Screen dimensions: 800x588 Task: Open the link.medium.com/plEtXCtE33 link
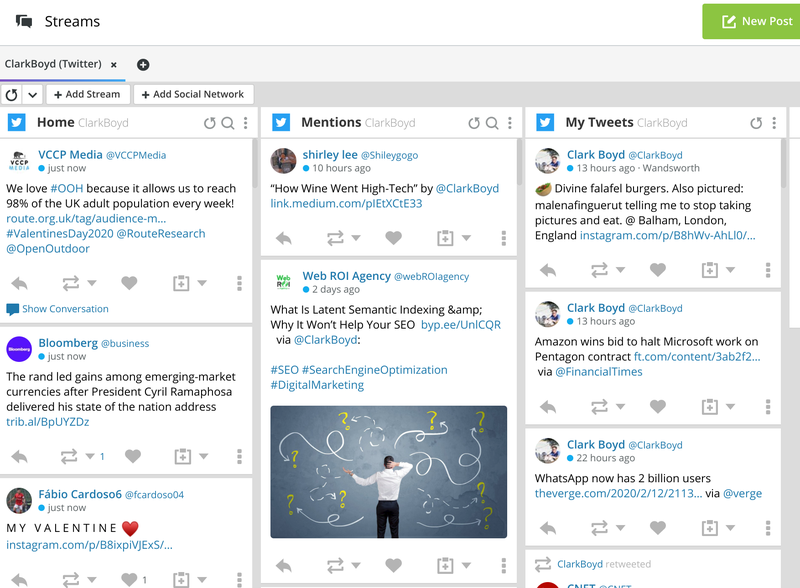tap(346, 204)
